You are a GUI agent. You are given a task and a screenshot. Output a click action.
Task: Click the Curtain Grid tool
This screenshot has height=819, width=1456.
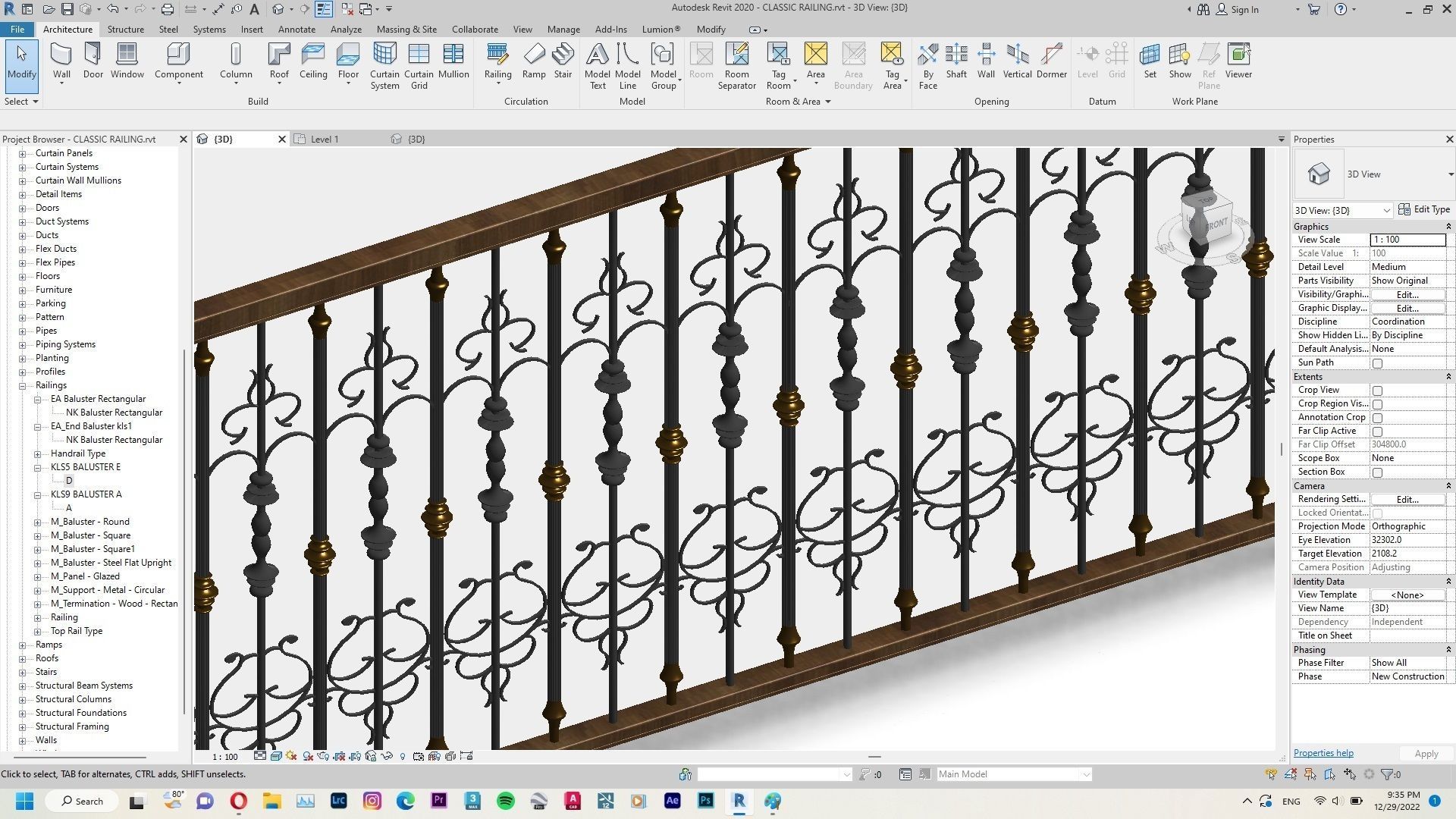(419, 66)
